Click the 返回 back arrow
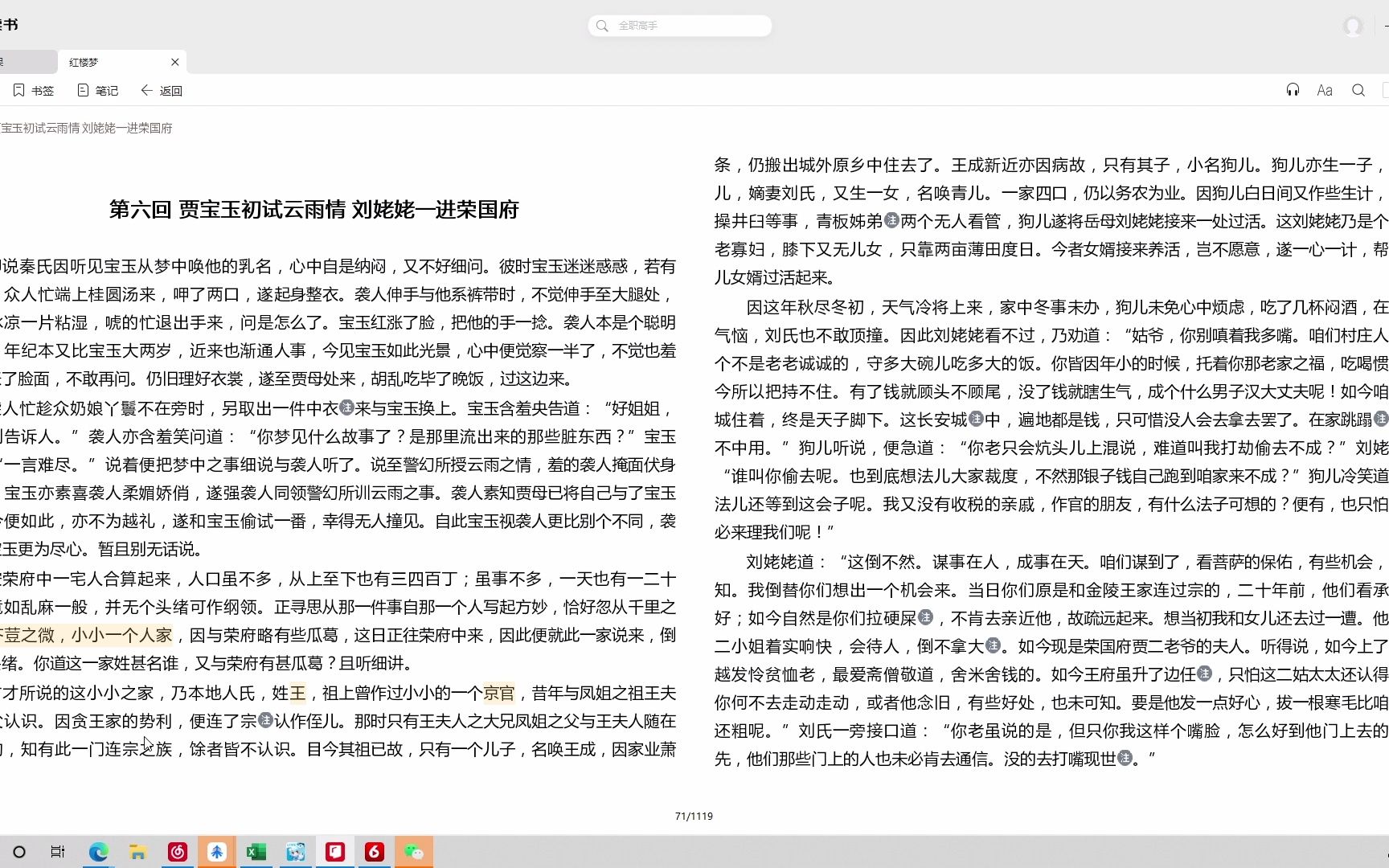The height and width of the screenshot is (868, 1389). coord(162,91)
